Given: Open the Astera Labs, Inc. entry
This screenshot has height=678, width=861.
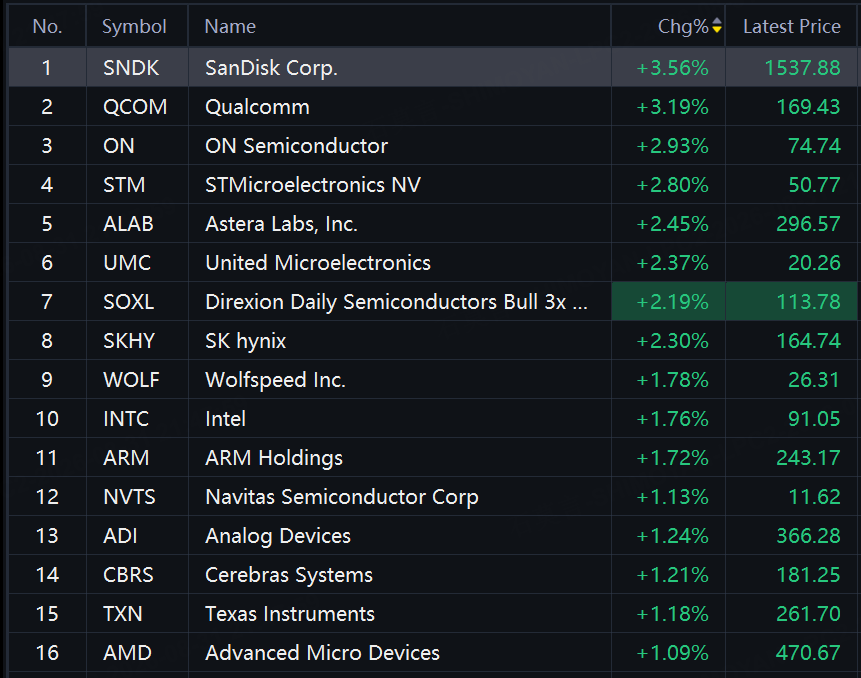Looking at the screenshot, I should coord(281,224).
